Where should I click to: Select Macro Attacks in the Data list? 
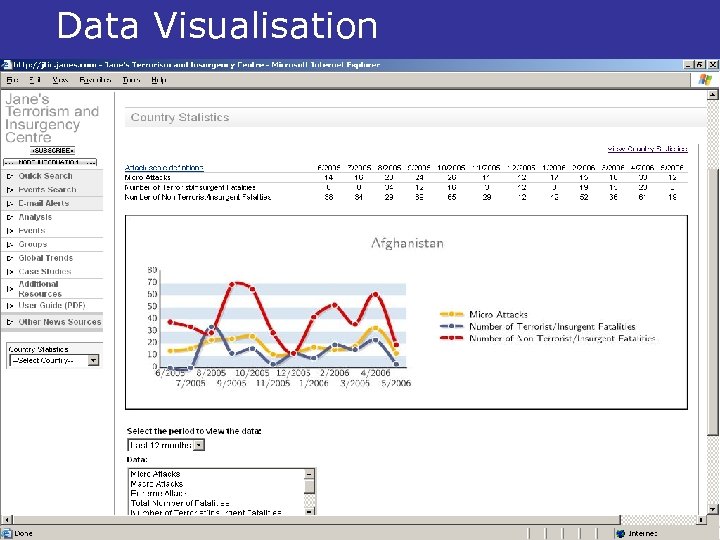pos(157,484)
